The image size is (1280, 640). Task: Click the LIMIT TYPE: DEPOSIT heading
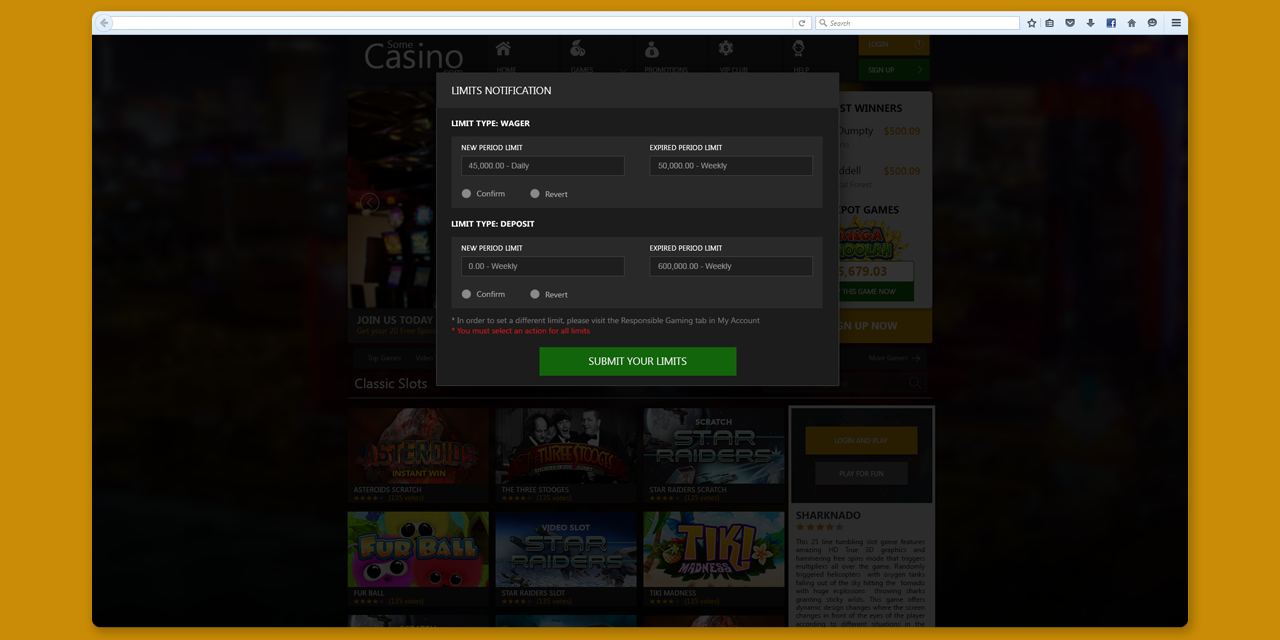click(493, 224)
